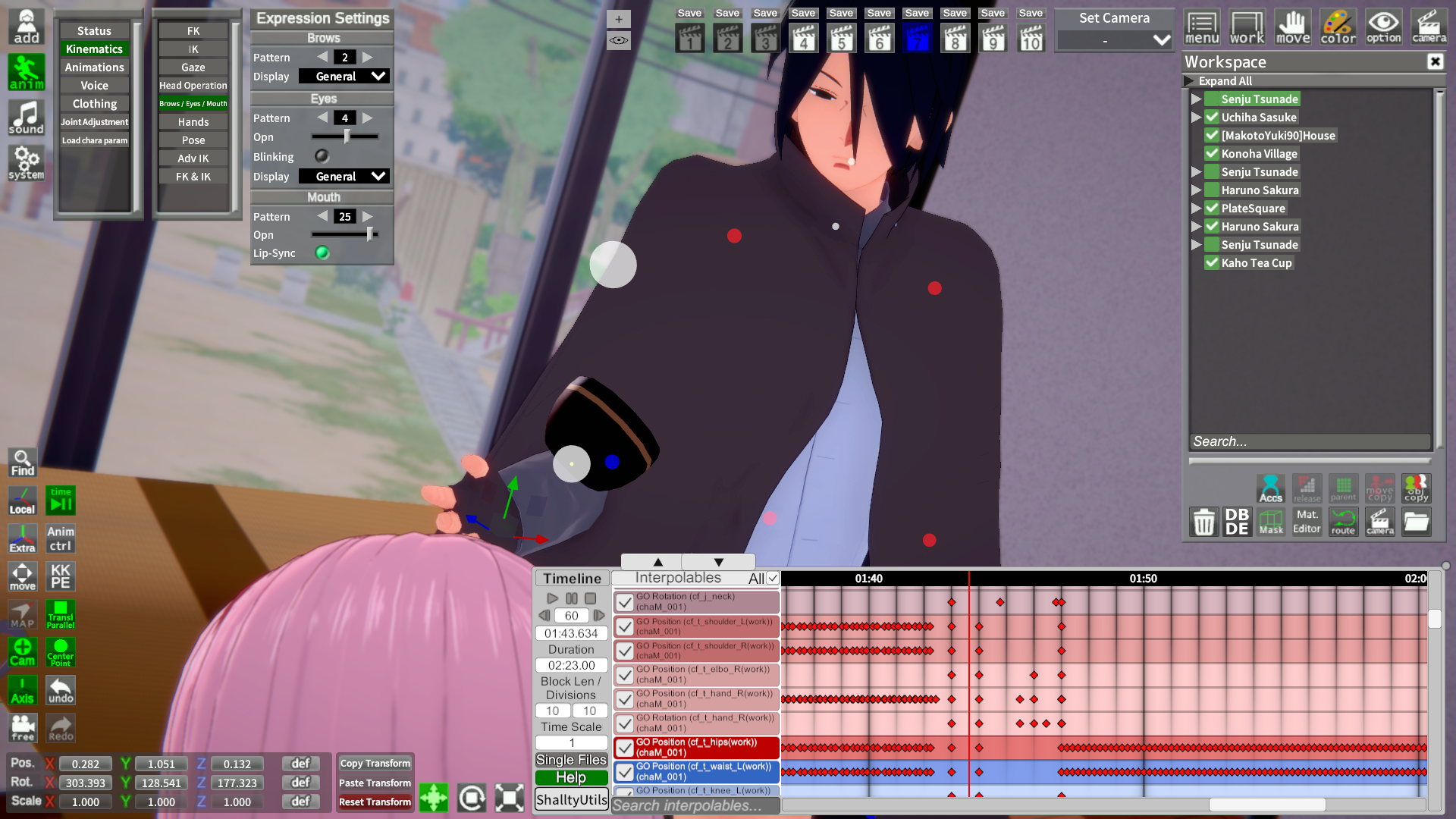Toggle the Kaho Tea Cup checkbox
1456x819 pixels.
coord(1212,262)
